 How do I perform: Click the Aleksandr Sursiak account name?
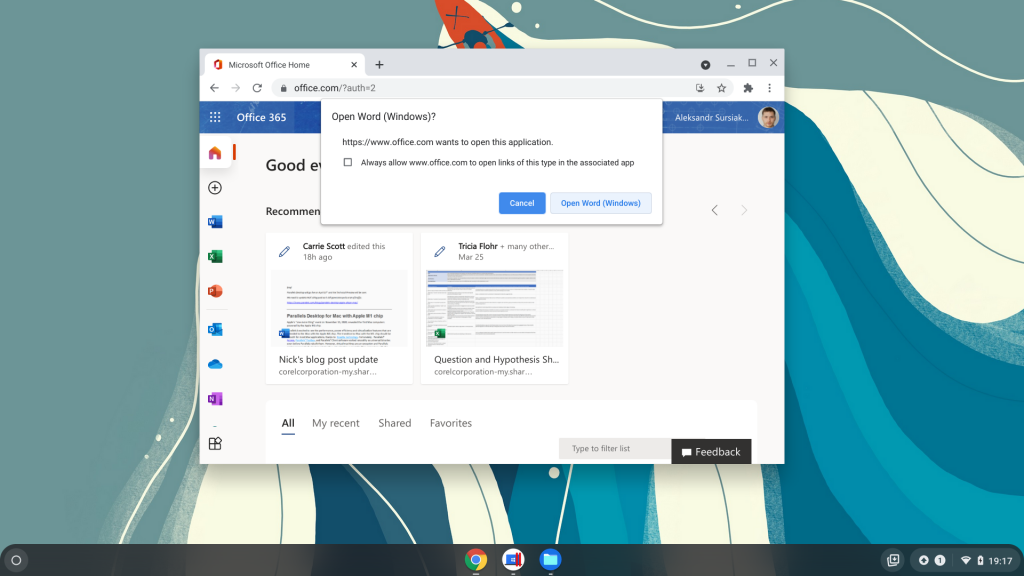pos(712,118)
